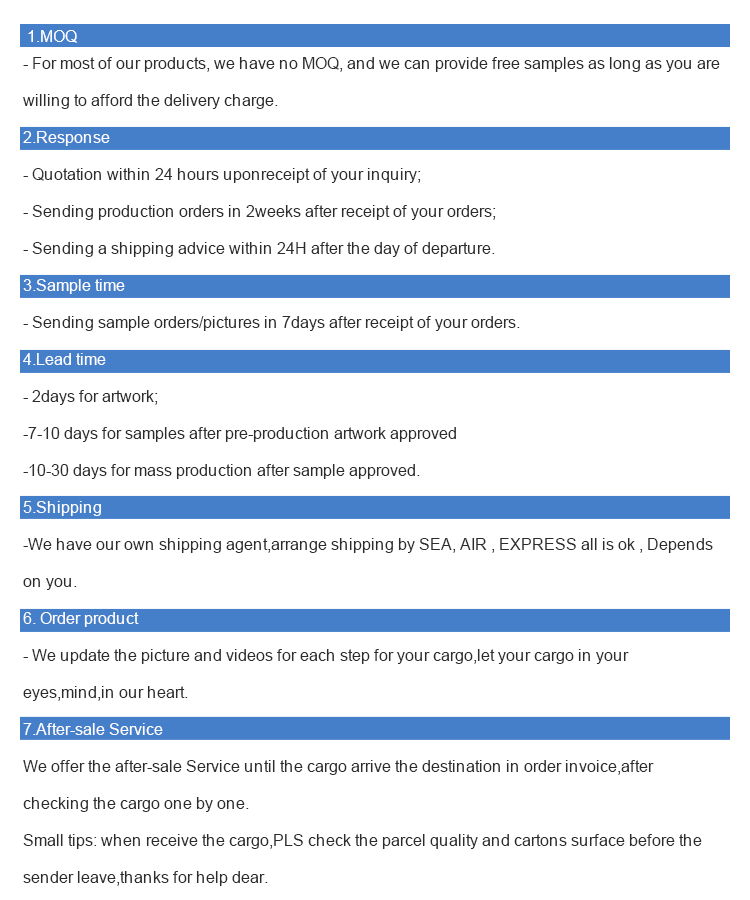750x900 pixels.
Task: Click the 'our own shipping agent' line
Action: [368, 545]
